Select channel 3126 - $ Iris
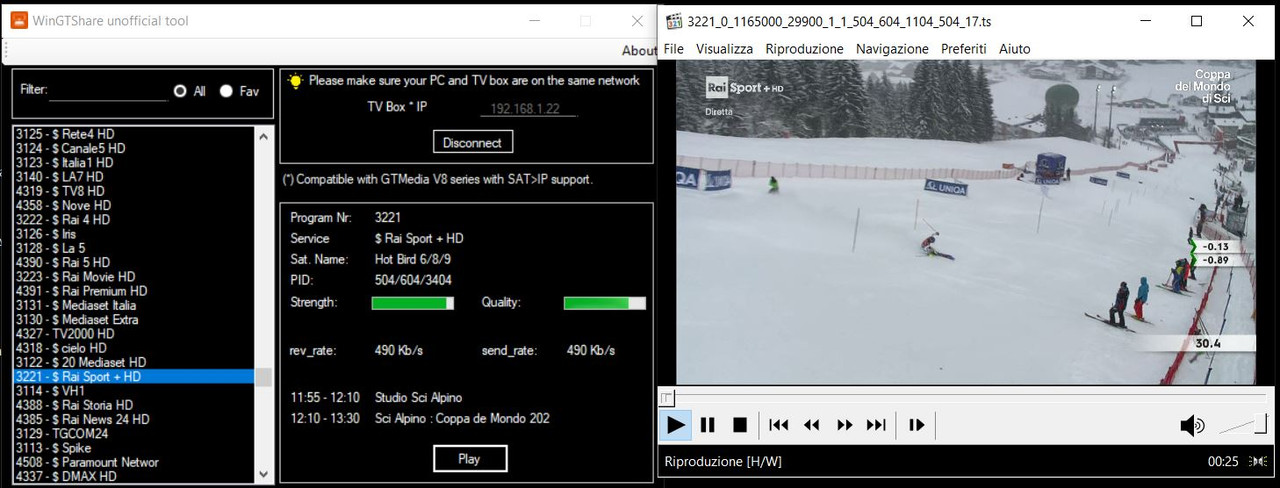Screen dimensions: 1280x488 point(134,234)
